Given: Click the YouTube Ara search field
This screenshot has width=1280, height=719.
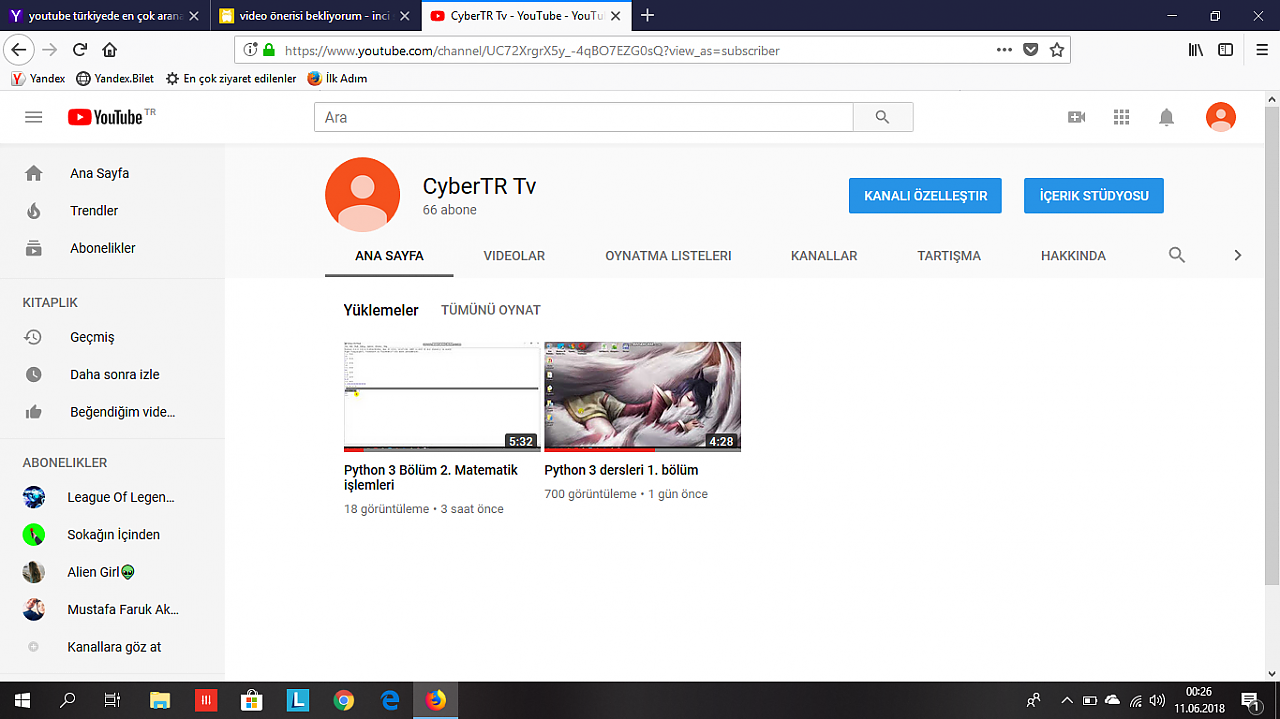Looking at the screenshot, I should pos(583,117).
